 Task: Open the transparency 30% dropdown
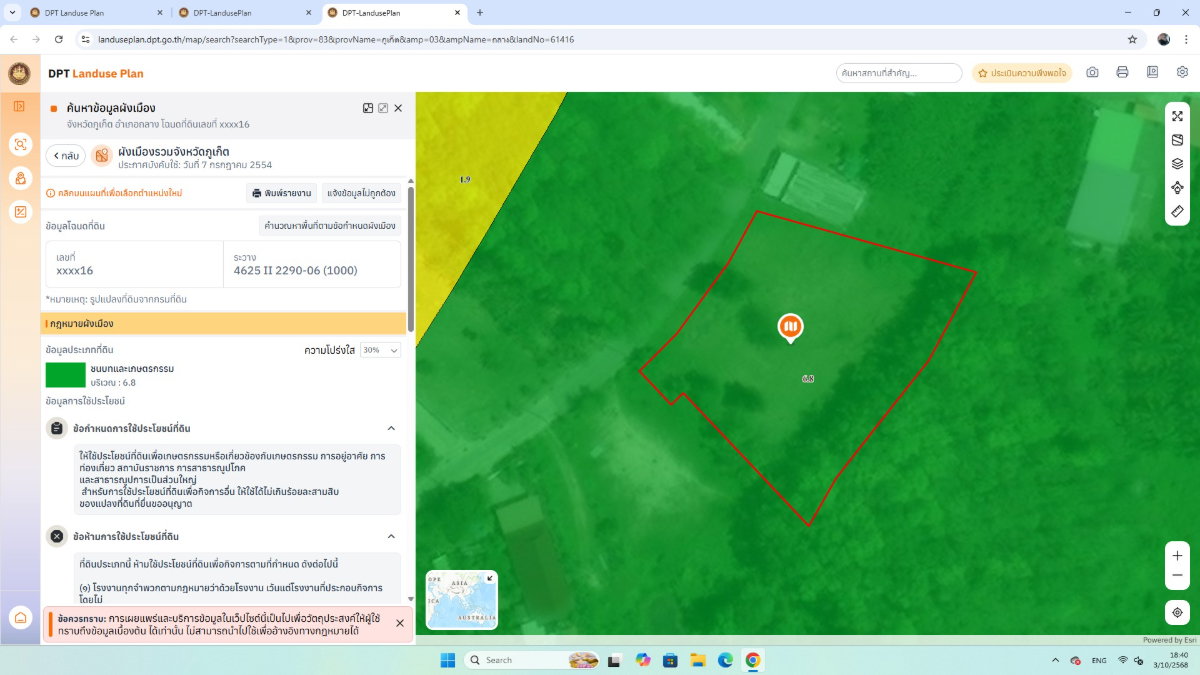[x=380, y=350]
